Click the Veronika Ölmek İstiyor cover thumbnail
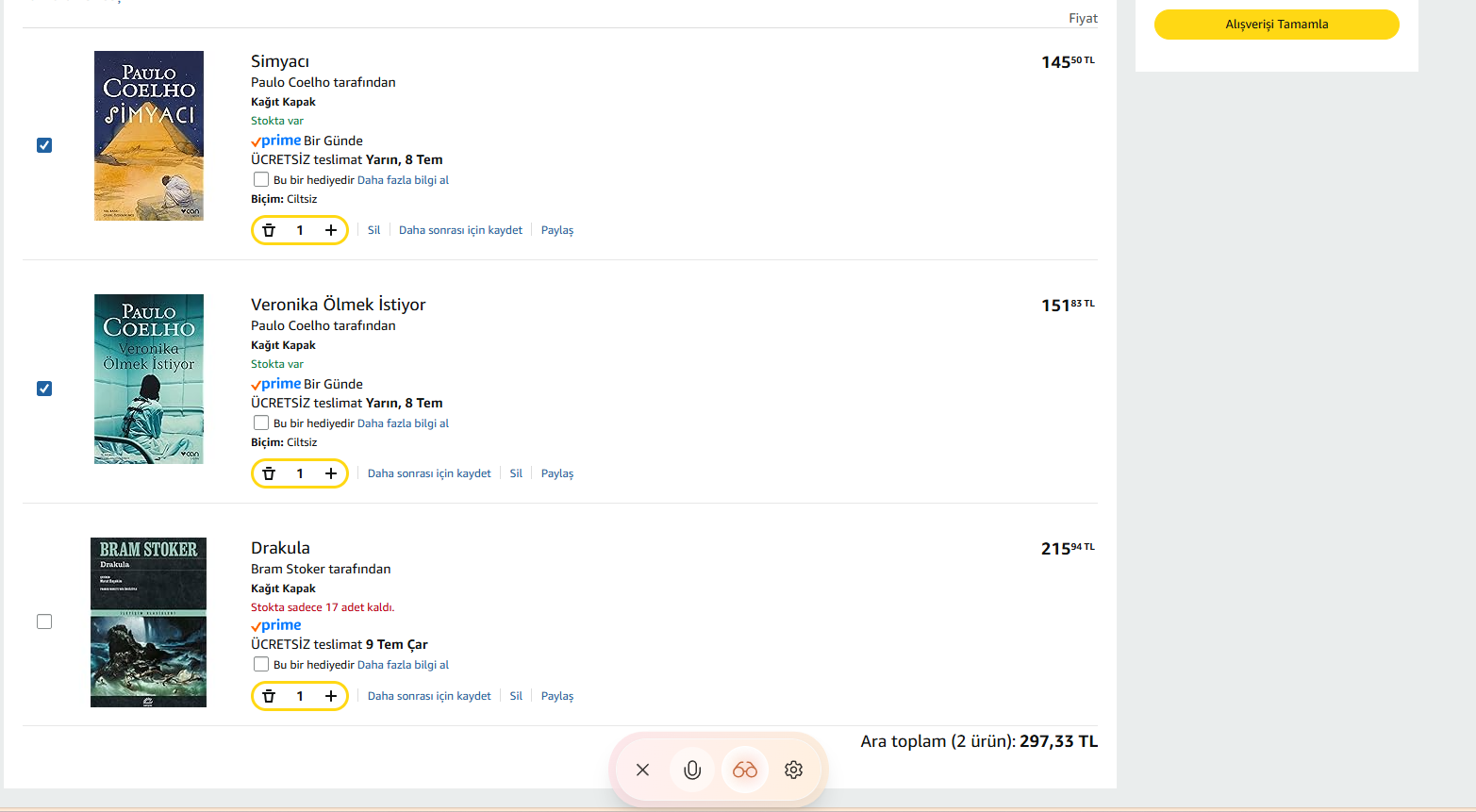The width and height of the screenshot is (1476, 812). (x=149, y=379)
